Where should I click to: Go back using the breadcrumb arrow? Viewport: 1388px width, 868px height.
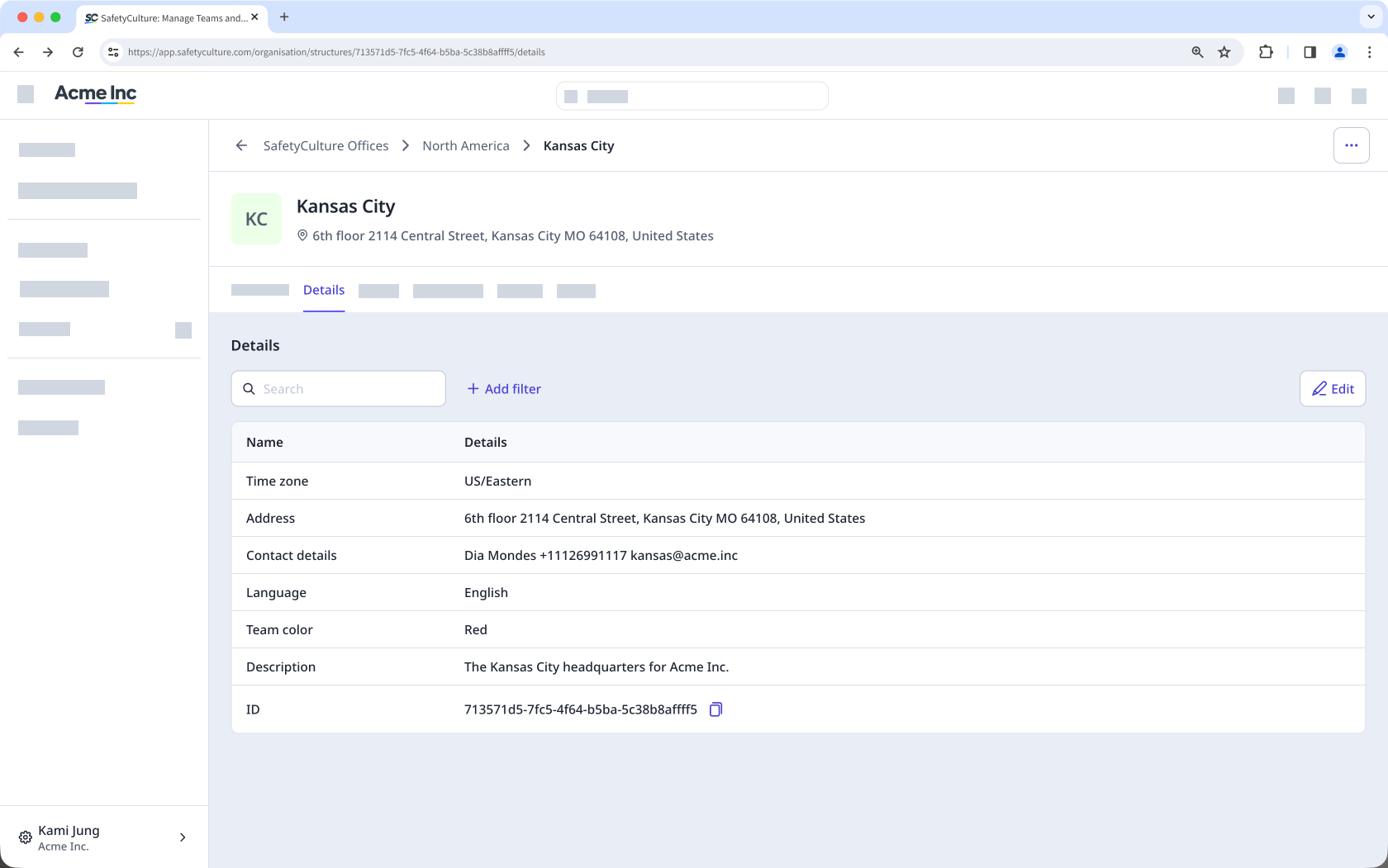(x=241, y=145)
